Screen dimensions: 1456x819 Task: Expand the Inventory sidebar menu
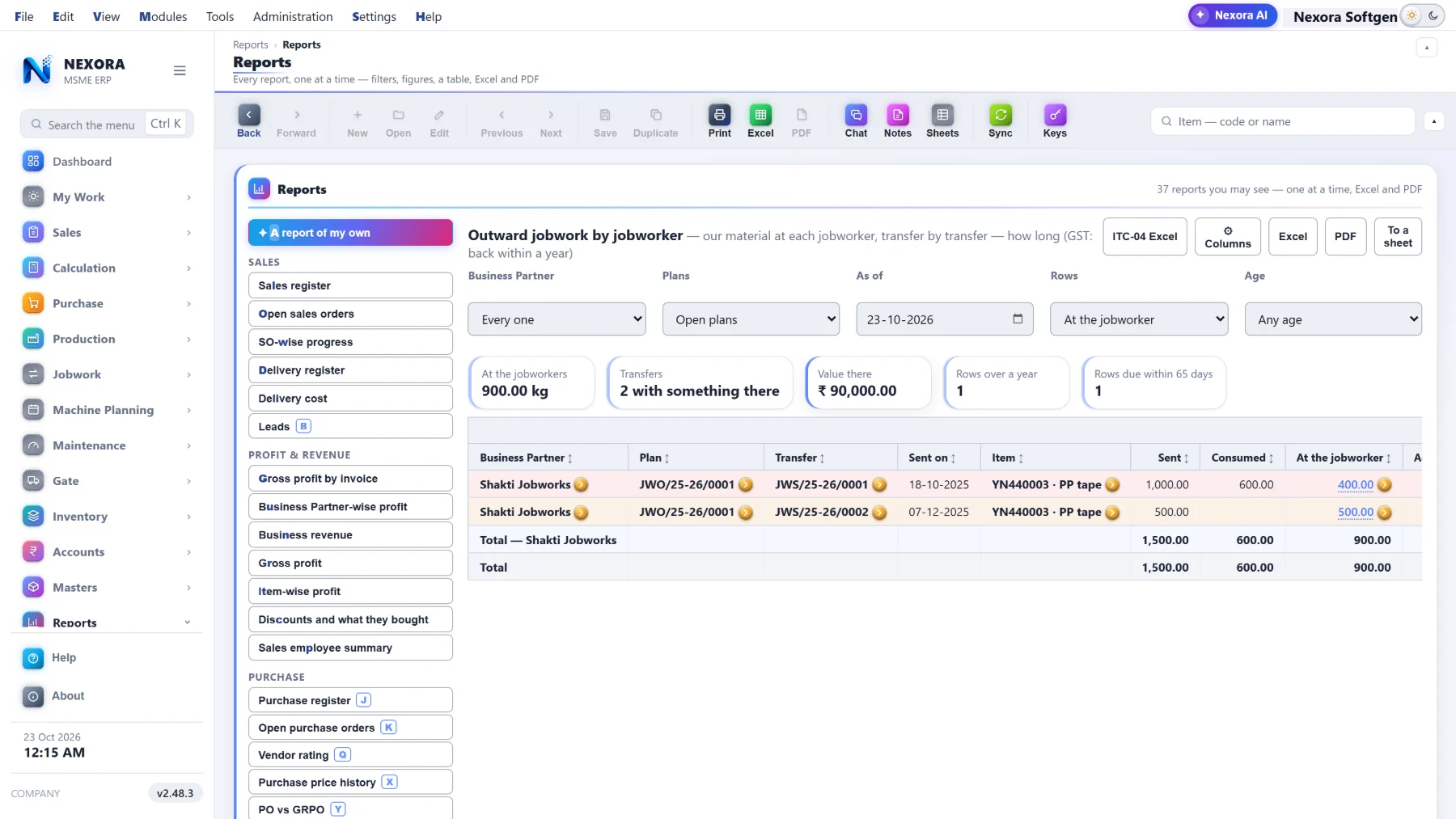(107, 517)
